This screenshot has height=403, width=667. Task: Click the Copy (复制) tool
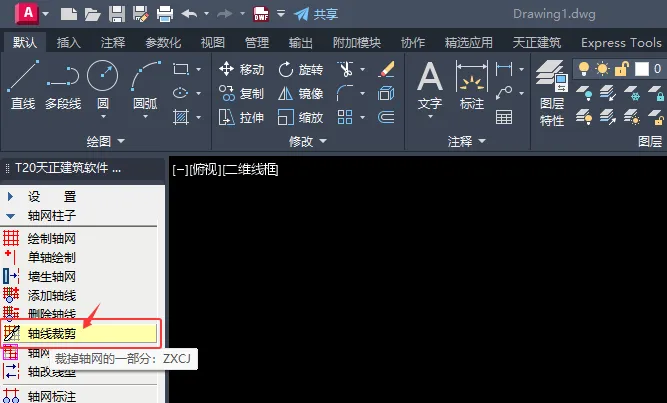[241, 93]
